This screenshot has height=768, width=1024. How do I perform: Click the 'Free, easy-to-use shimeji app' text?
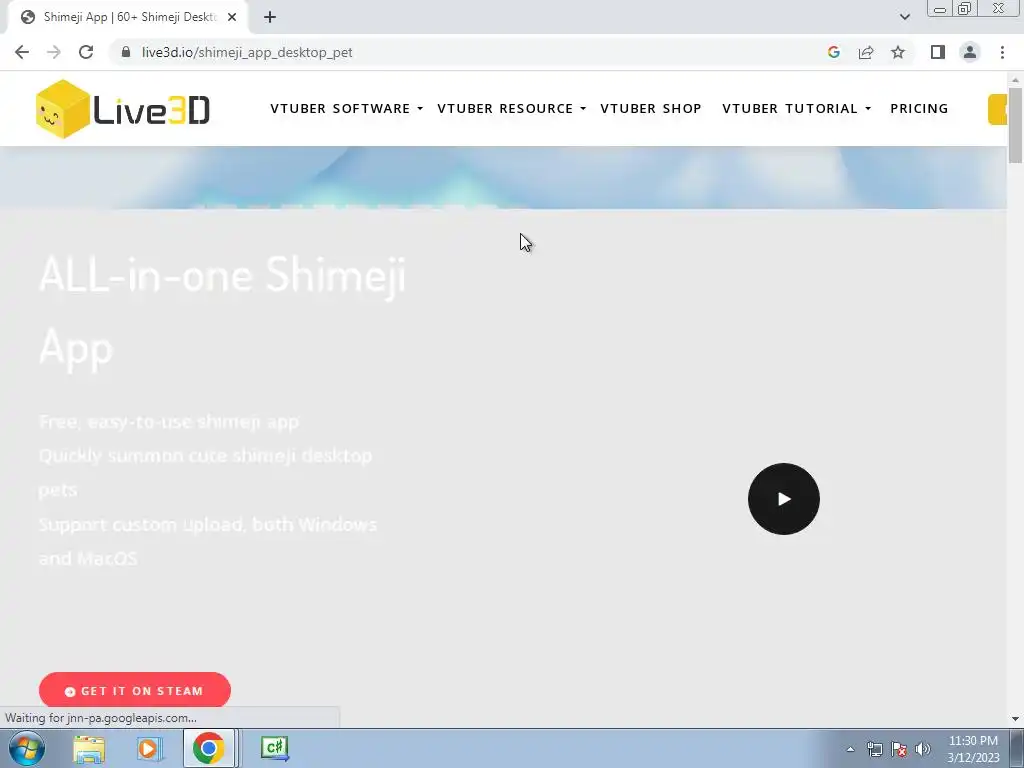[168, 422]
